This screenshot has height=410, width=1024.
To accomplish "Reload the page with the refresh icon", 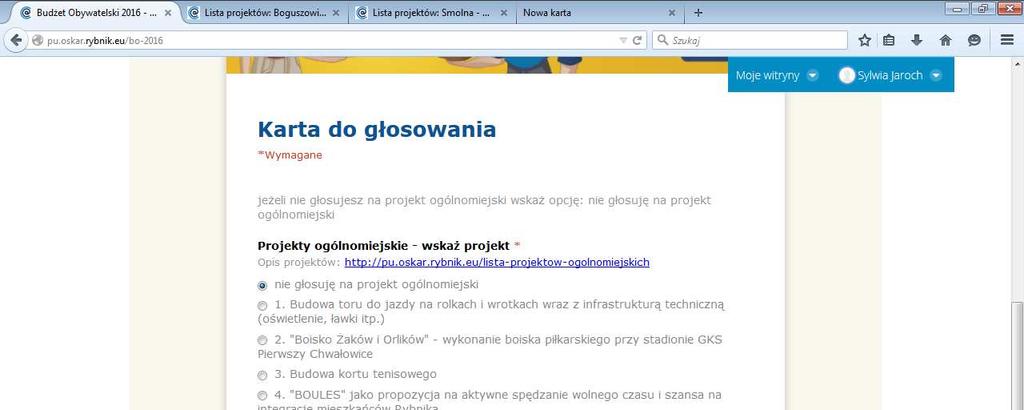I will tap(637, 40).
